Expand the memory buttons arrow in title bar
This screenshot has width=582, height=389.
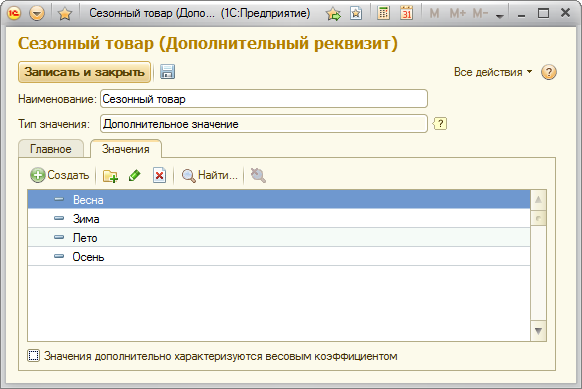pyautogui.click(x=500, y=16)
